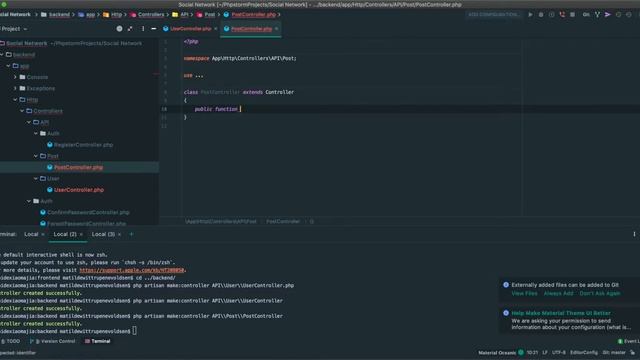
Task: Click backend breadcrumb in navigation bar
Action: (59, 15)
